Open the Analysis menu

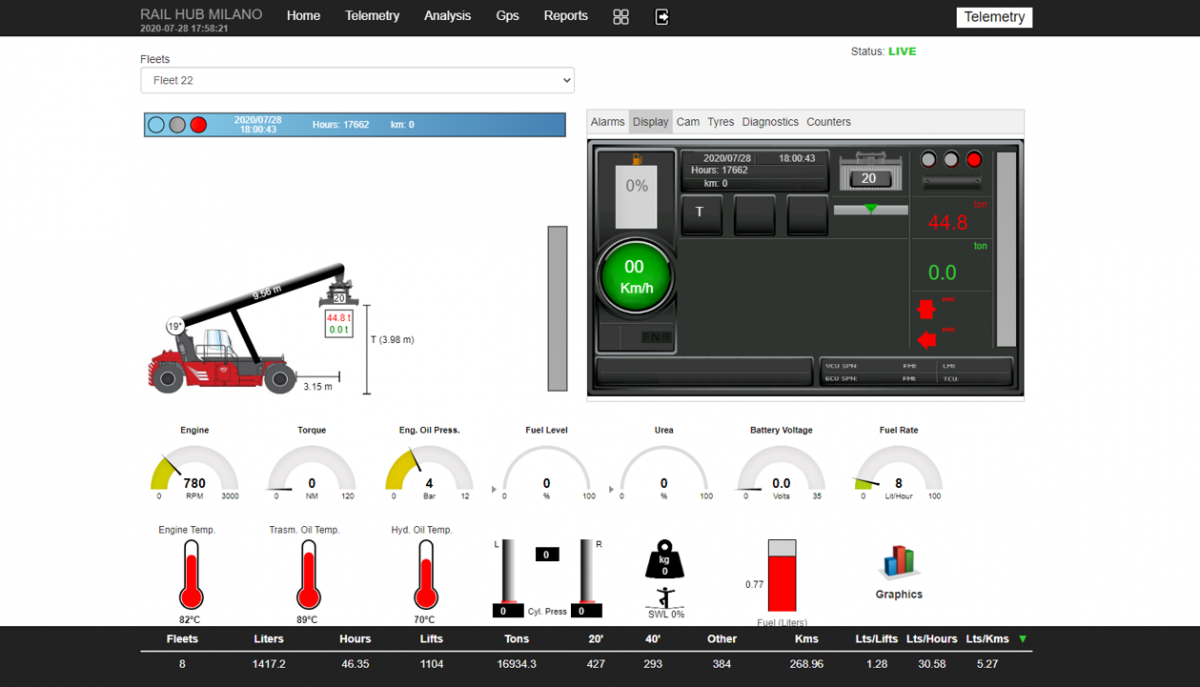pyautogui.click(x=447, y=16)
